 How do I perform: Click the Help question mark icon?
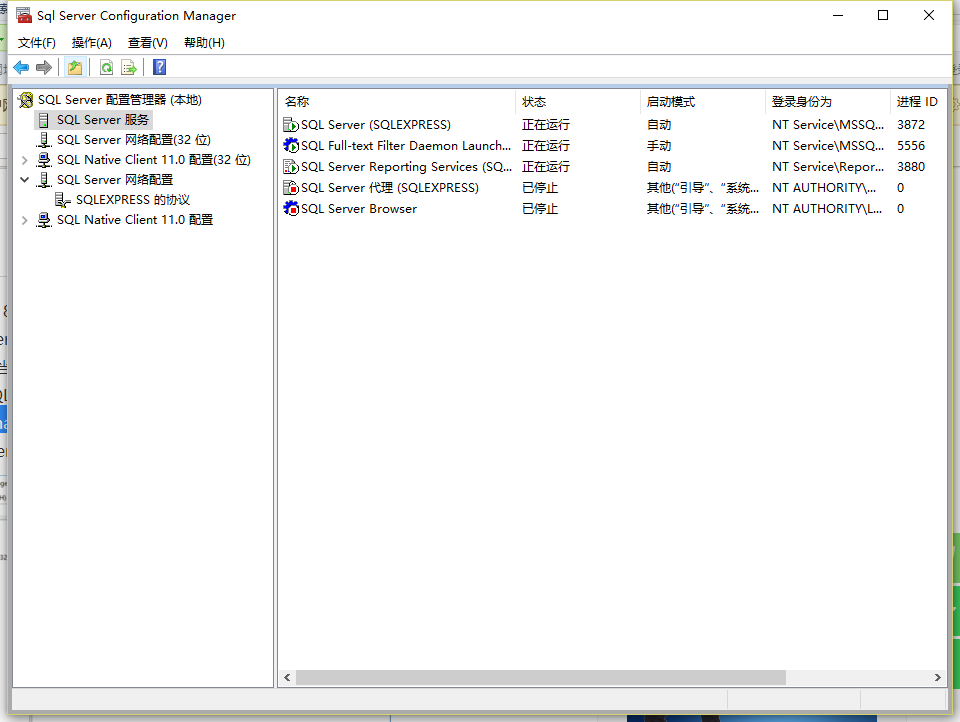pyautogui.click(x=159, y=67)
